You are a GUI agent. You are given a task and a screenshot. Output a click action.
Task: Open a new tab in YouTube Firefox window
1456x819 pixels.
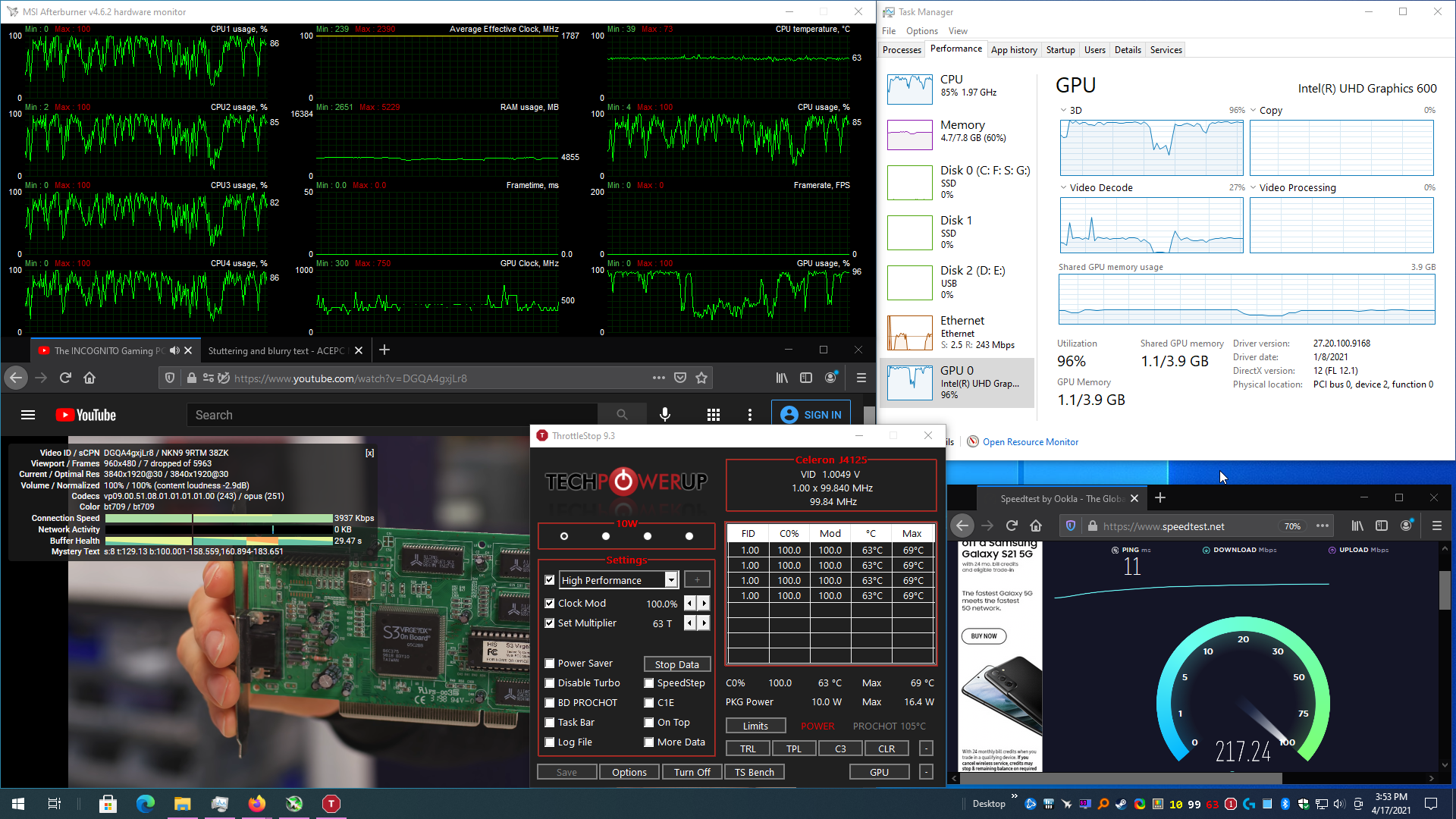click(384, 350)
